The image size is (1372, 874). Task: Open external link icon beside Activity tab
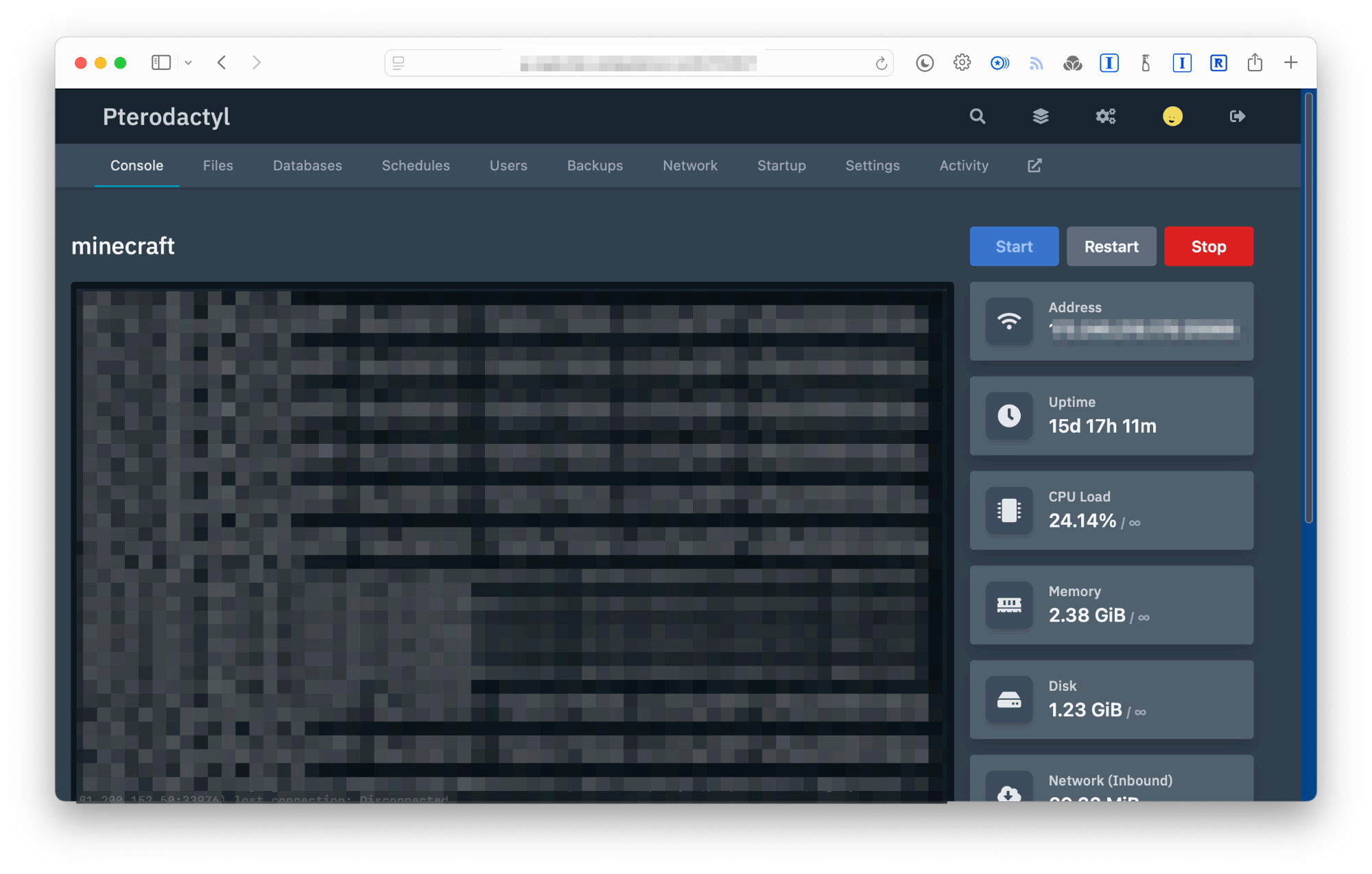(x=1034, y=165)
